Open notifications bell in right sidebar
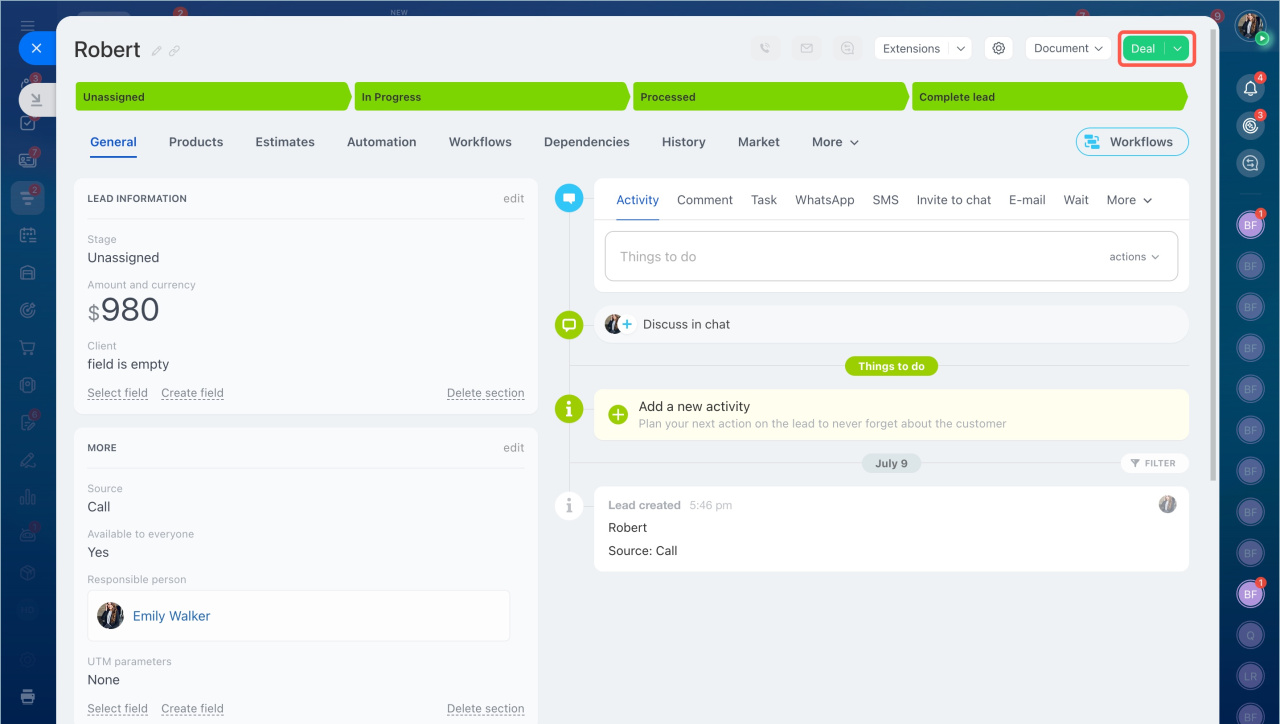Image resolution: width=1280 pixels, height=724 pixels. [1250, 88]
